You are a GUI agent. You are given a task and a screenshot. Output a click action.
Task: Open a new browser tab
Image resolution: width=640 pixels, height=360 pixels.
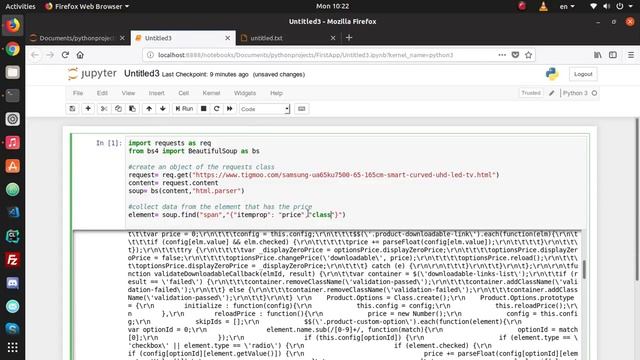(349, 38)
